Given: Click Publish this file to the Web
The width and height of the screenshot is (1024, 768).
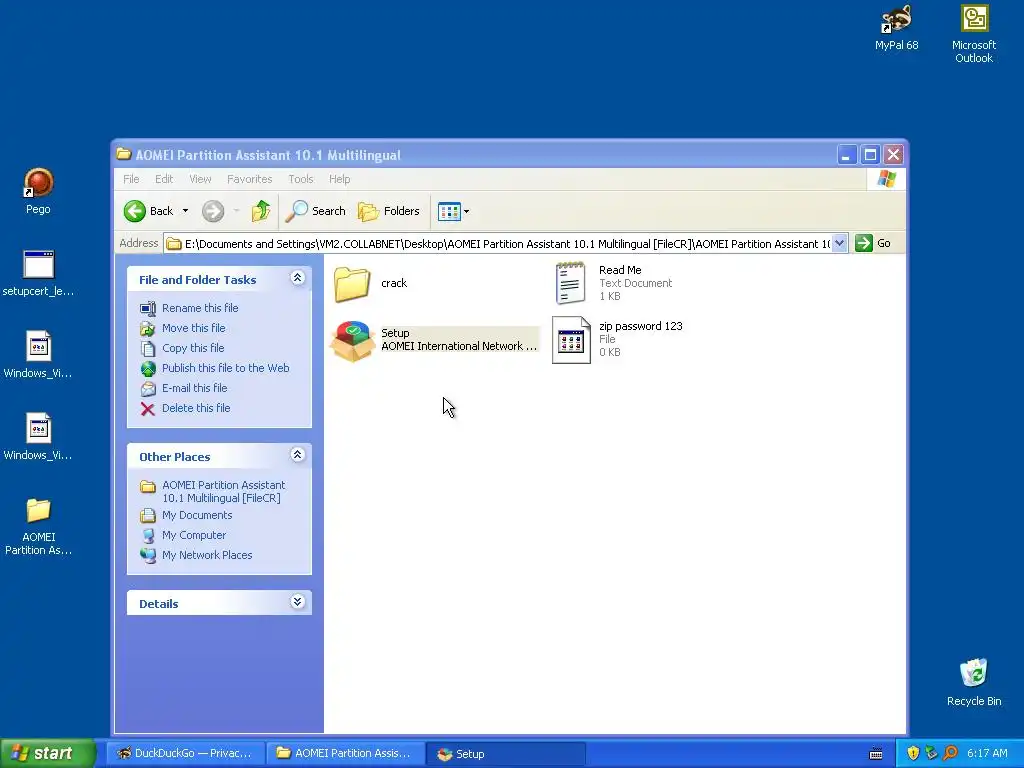Looking at the screenshot, I should [x=225, y=368].
